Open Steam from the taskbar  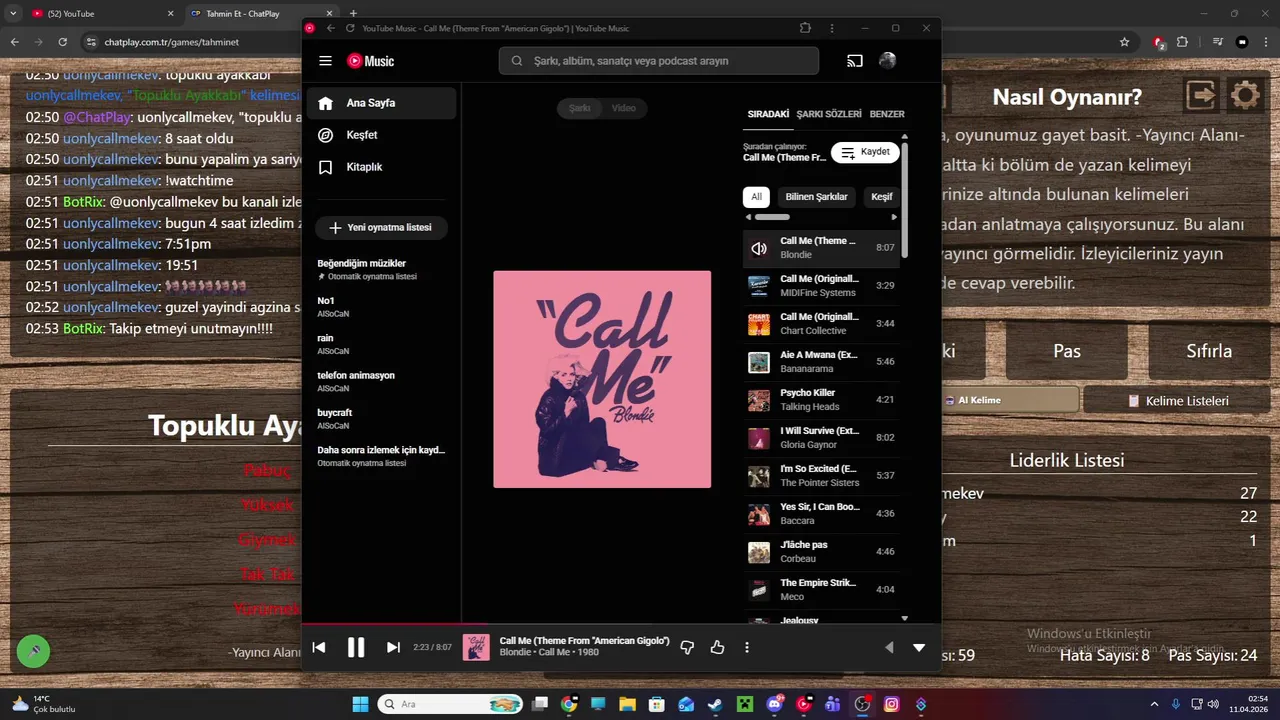715,704
